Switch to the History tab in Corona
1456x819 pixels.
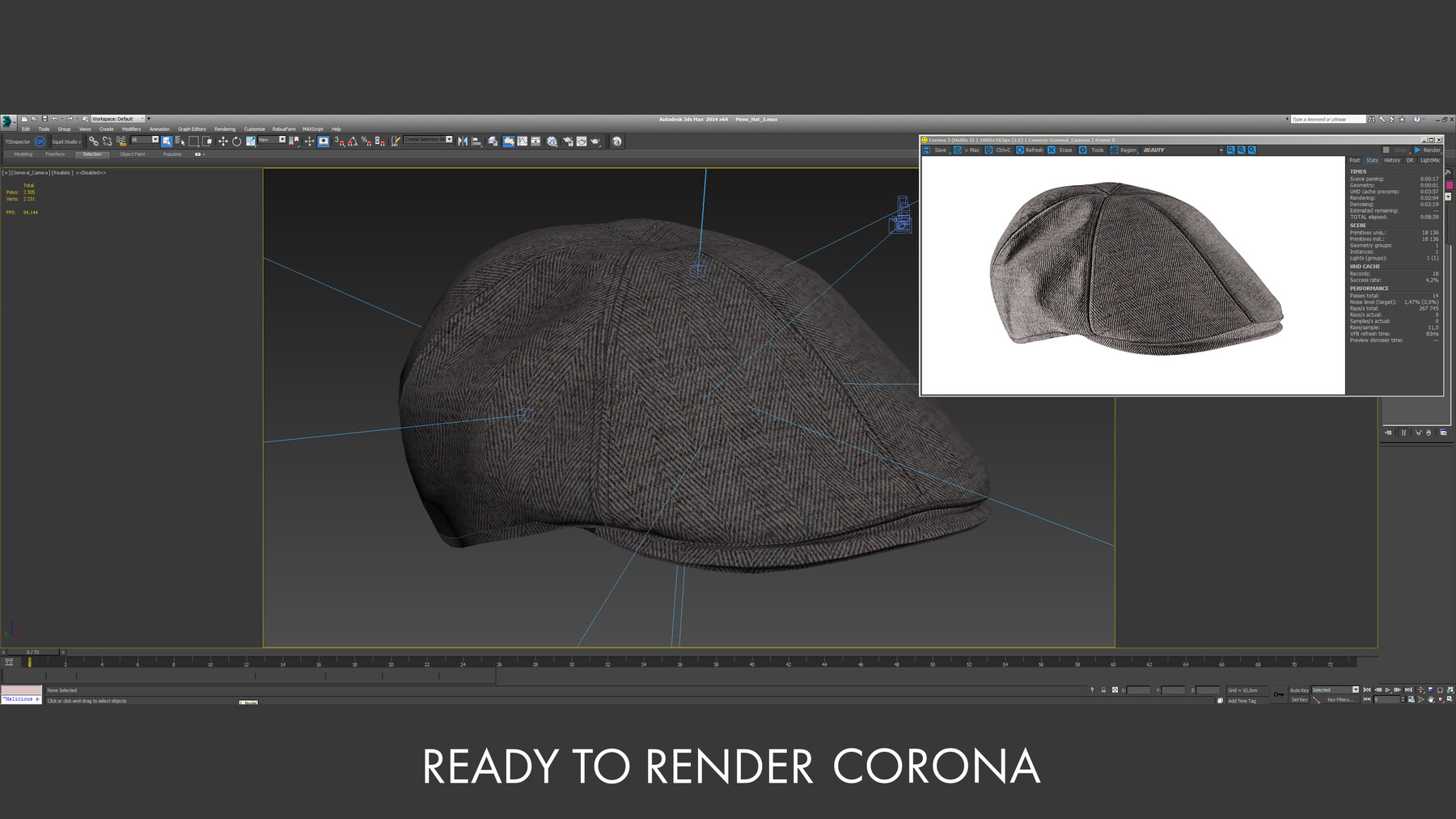click(1392, 160)
